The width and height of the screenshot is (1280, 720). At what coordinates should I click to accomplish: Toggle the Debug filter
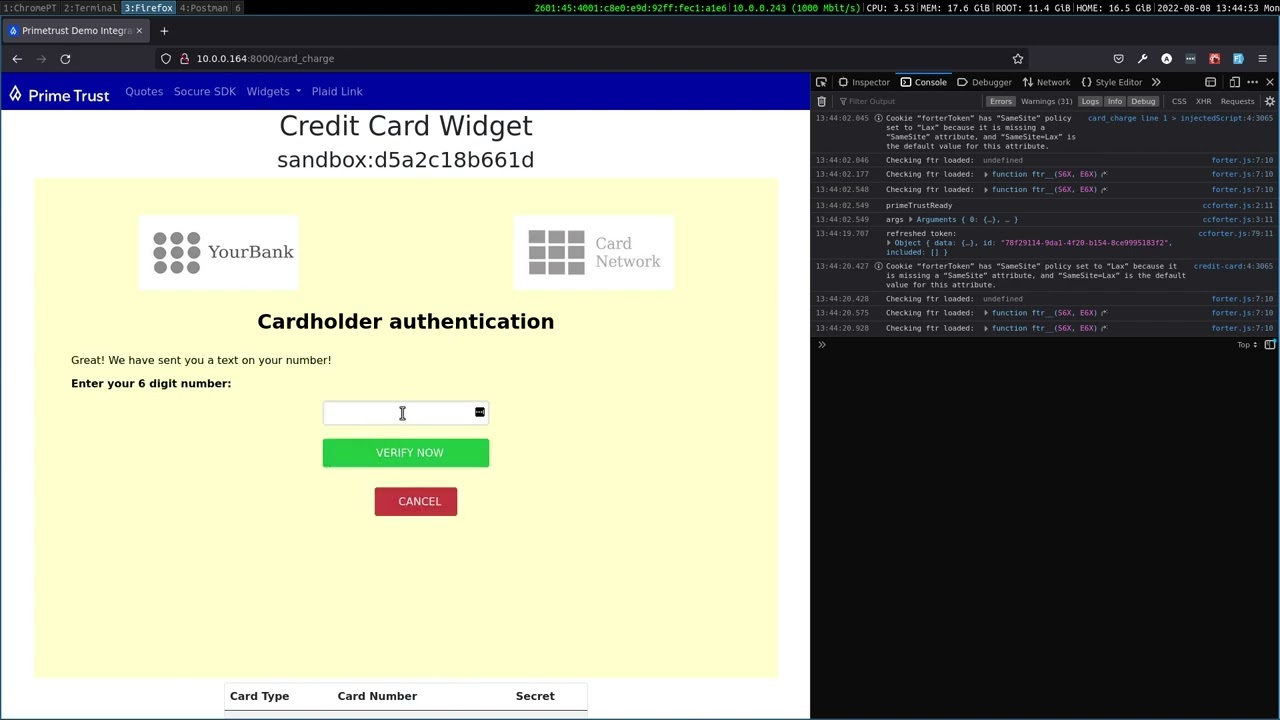pyautogui.click(x=1143, y=101)
